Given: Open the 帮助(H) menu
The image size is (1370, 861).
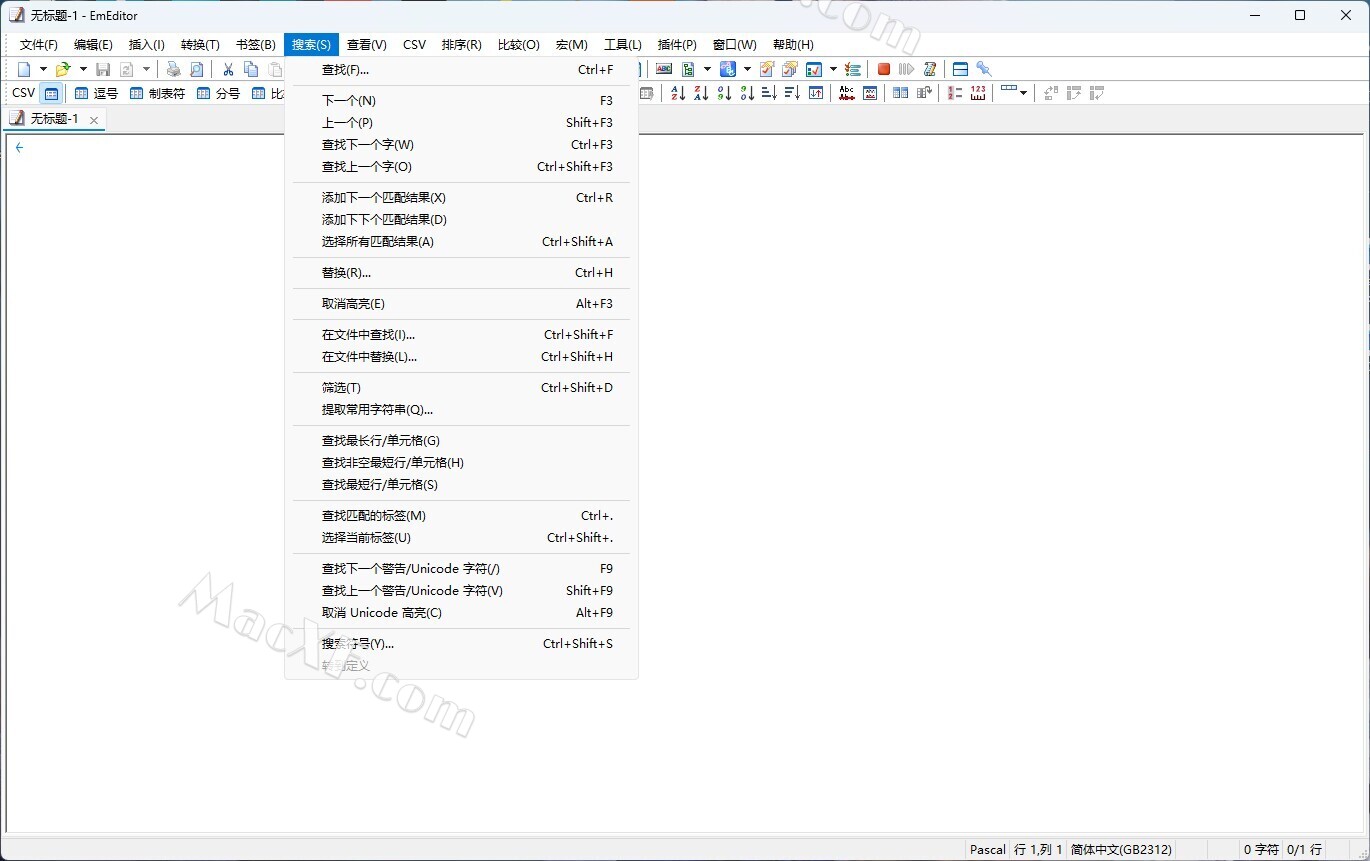Looking at the screenshot, I should [793, 45].
